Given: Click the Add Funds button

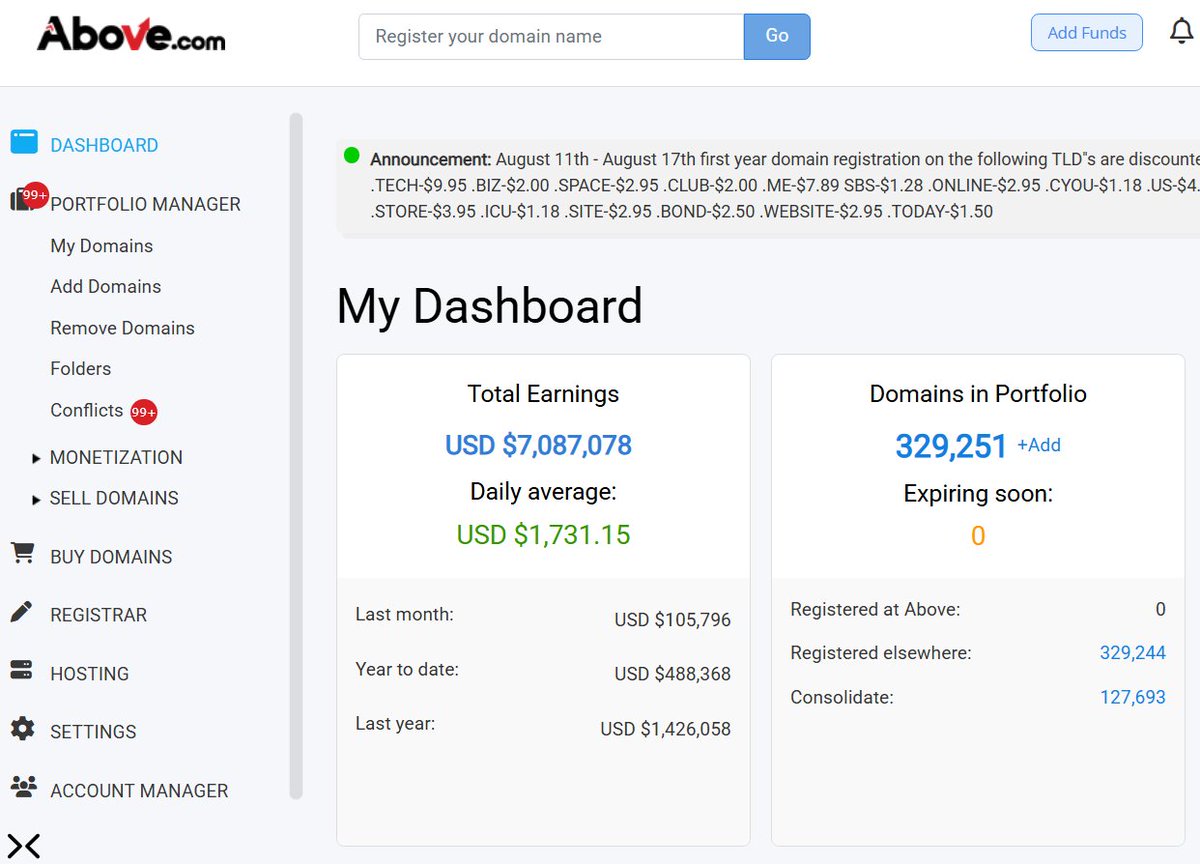Looking at the screenshot, I should (1087, 32).
